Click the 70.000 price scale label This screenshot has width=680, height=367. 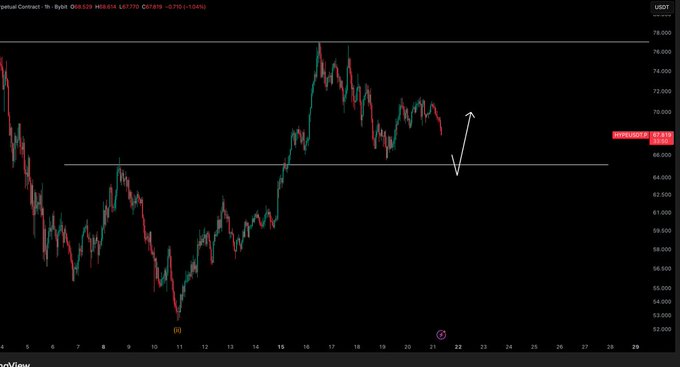[x=662, y=112]
